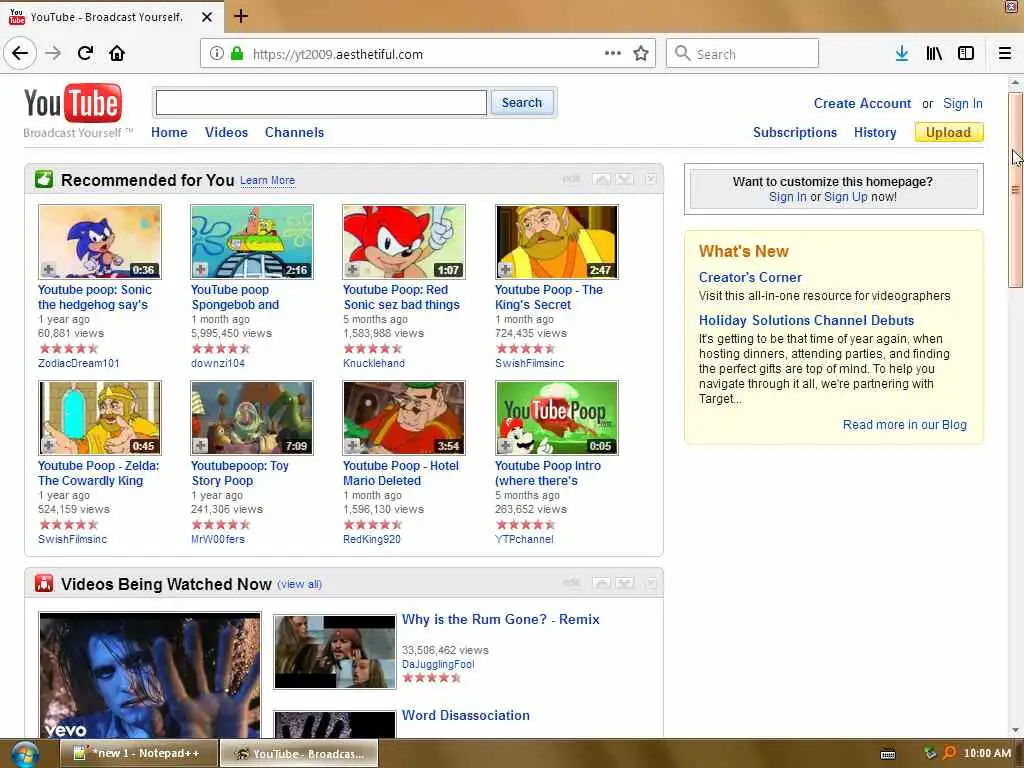Screen dimensions: 1024x768
Task: Open the Videos navigation tab
Action: (226, 133)
